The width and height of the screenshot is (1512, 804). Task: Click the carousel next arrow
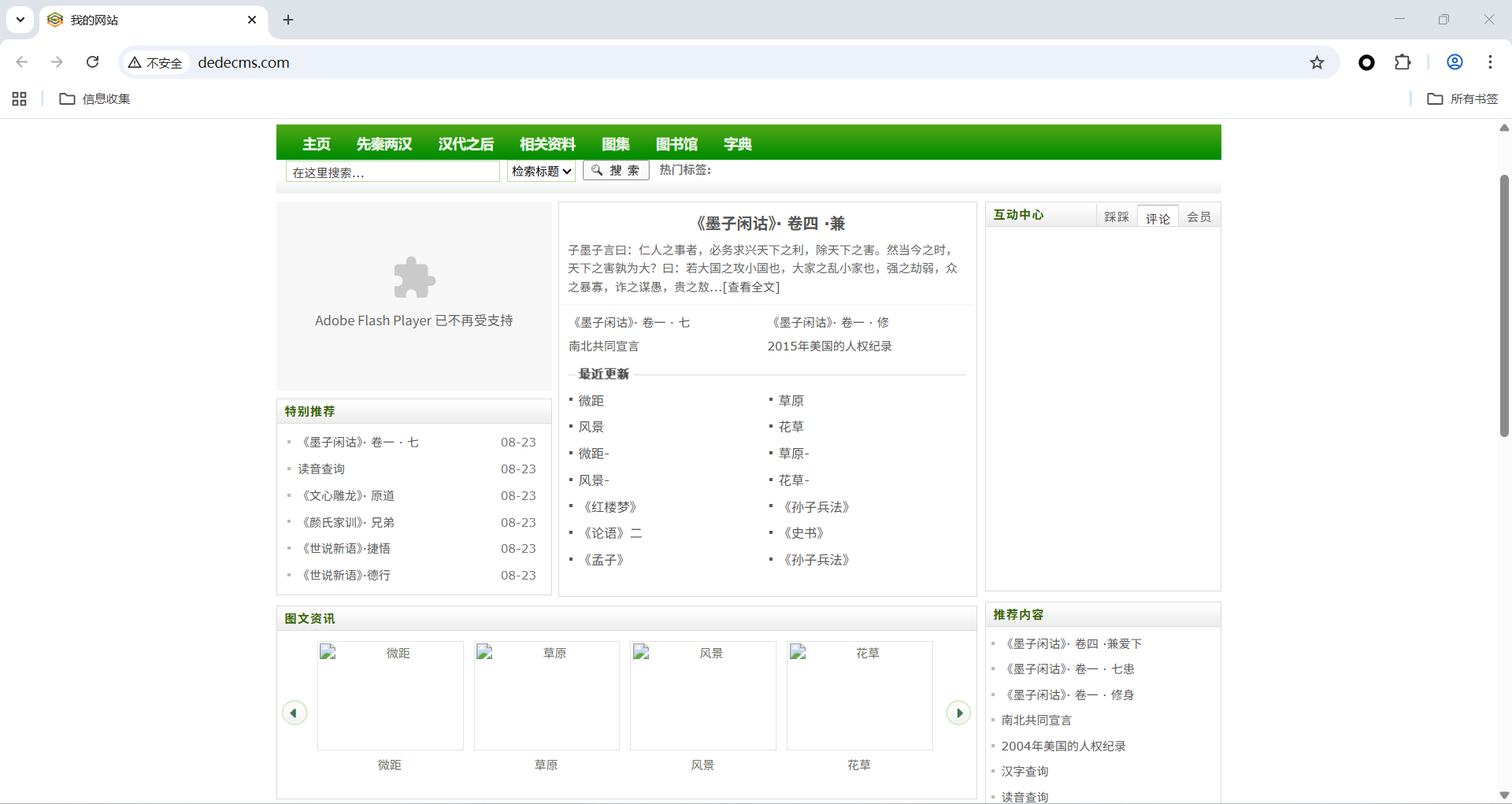[x=958, y=713]
